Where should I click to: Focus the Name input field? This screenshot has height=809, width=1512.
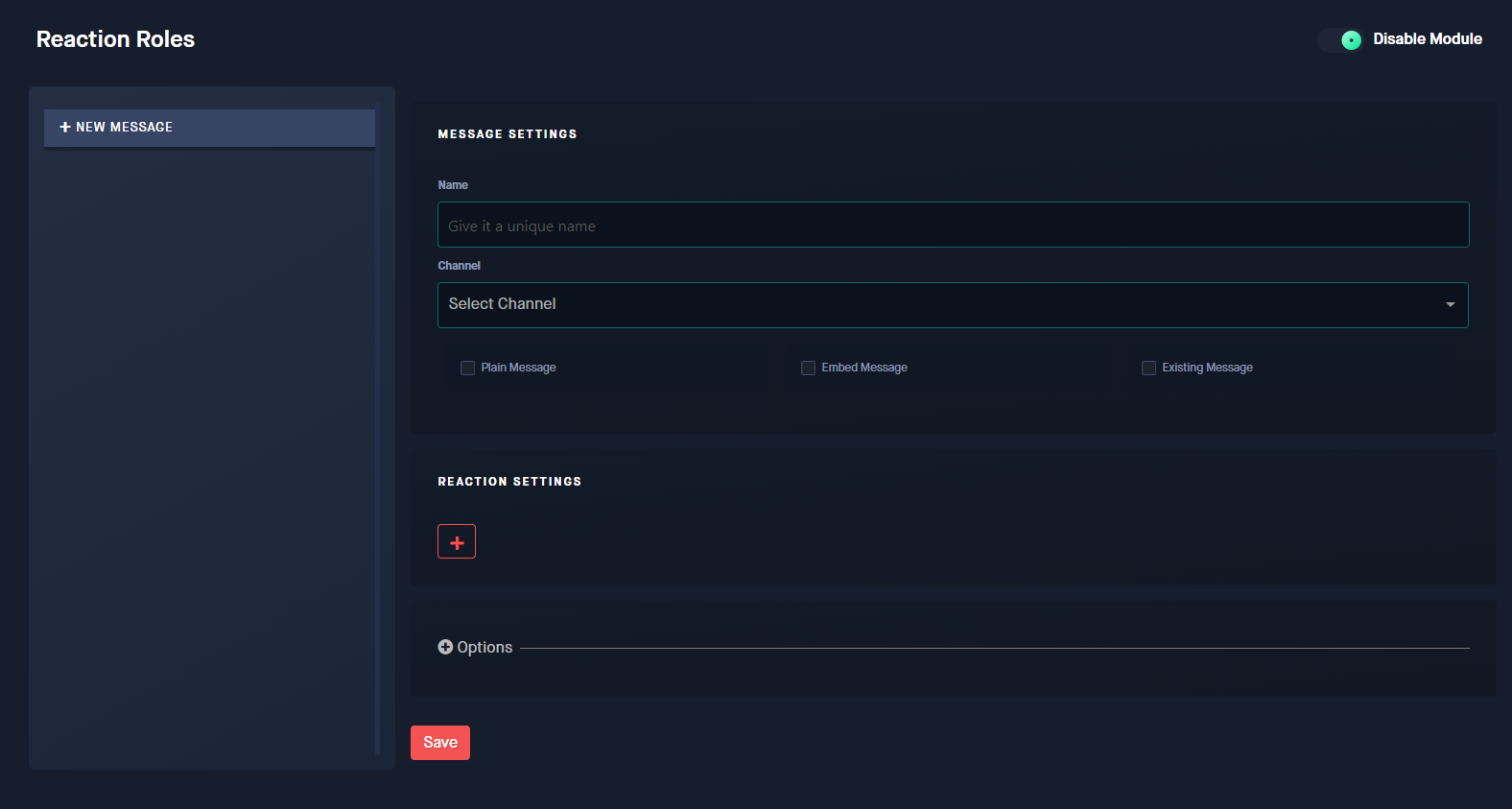click(x=953, y=225)
